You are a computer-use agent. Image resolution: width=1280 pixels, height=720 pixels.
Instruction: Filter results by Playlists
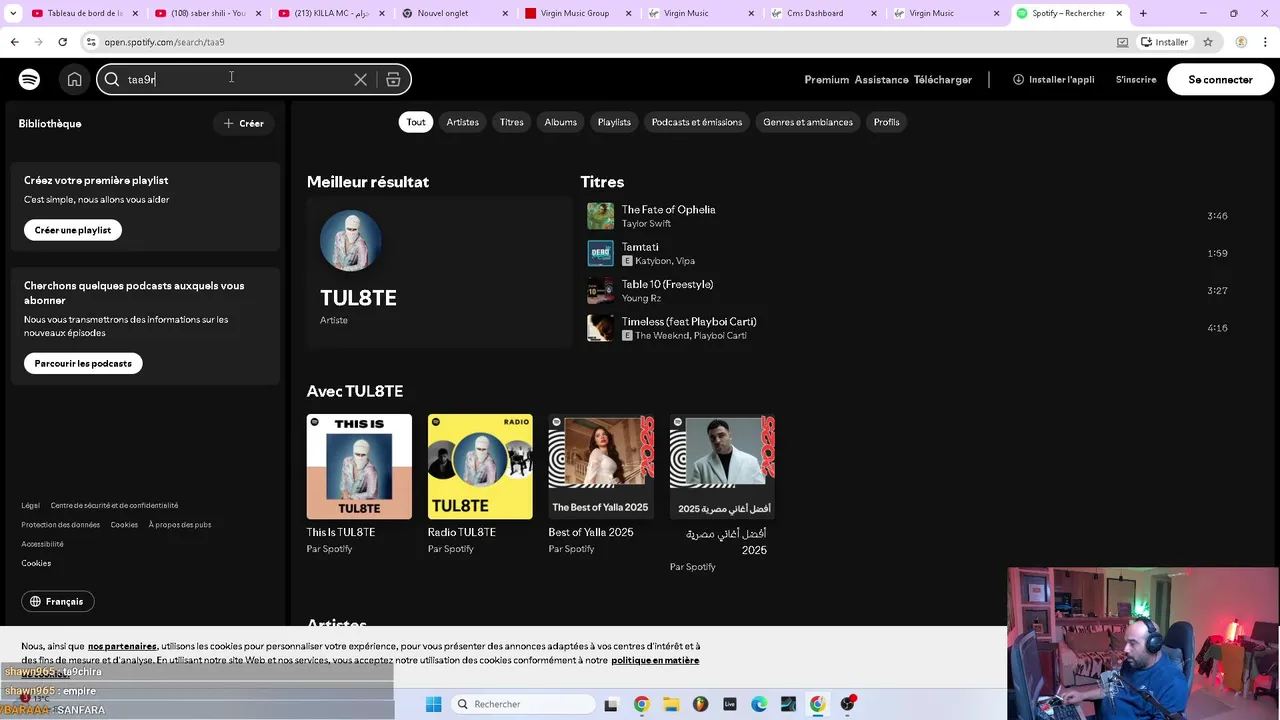(x=614, y=122)
